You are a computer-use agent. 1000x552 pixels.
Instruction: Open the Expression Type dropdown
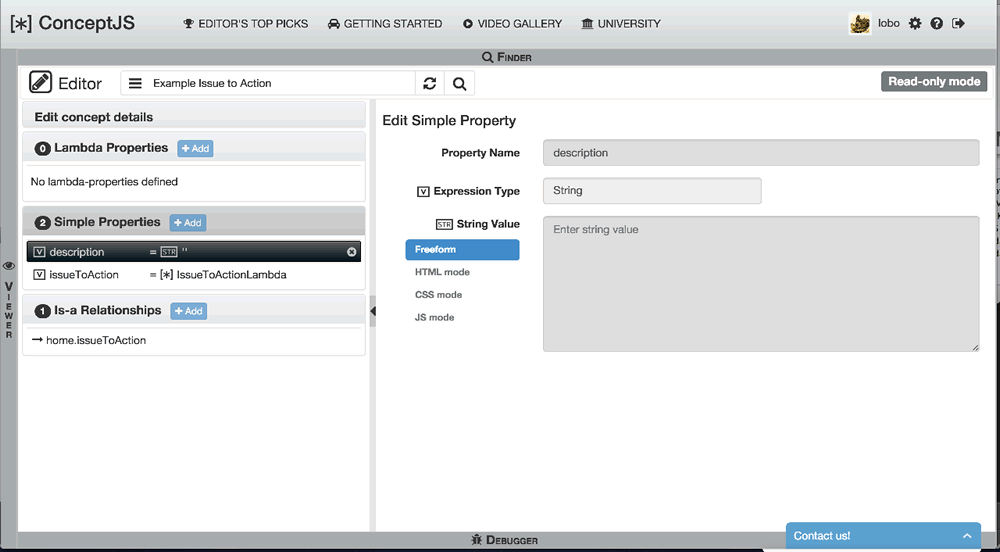652,191
